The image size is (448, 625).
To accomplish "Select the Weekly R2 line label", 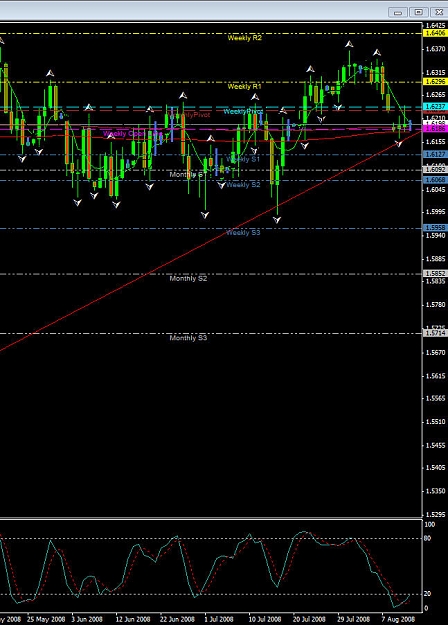I will pos(245,38).
